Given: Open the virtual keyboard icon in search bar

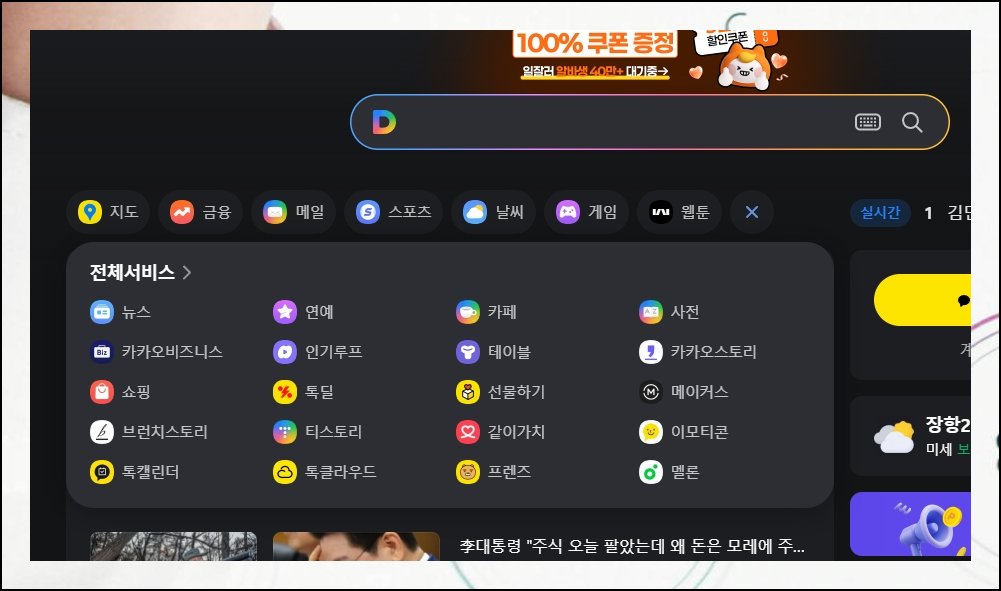Looking at the screenshot, I should coord(868,122).
